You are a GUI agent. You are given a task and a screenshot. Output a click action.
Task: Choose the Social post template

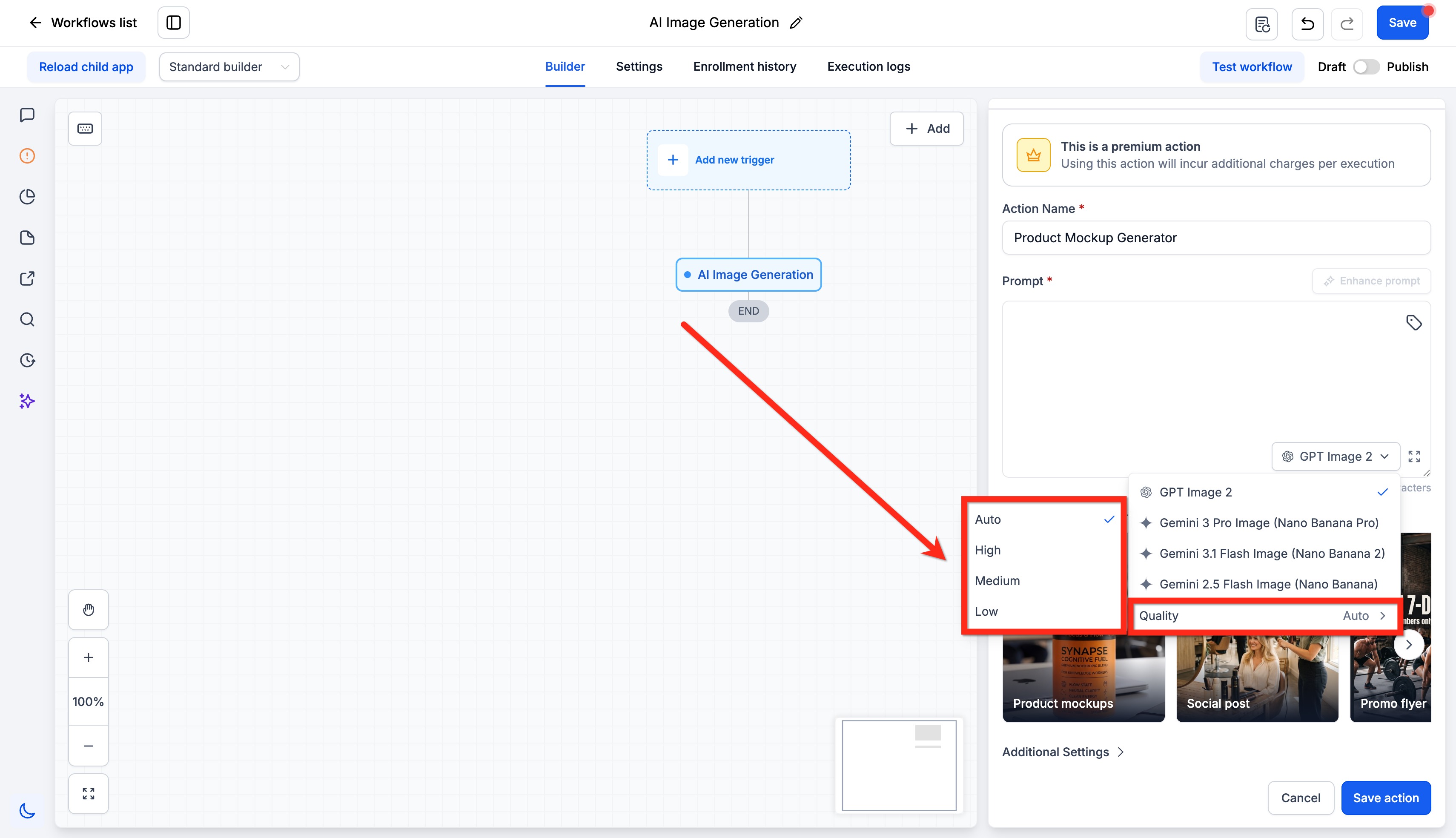1257,679
